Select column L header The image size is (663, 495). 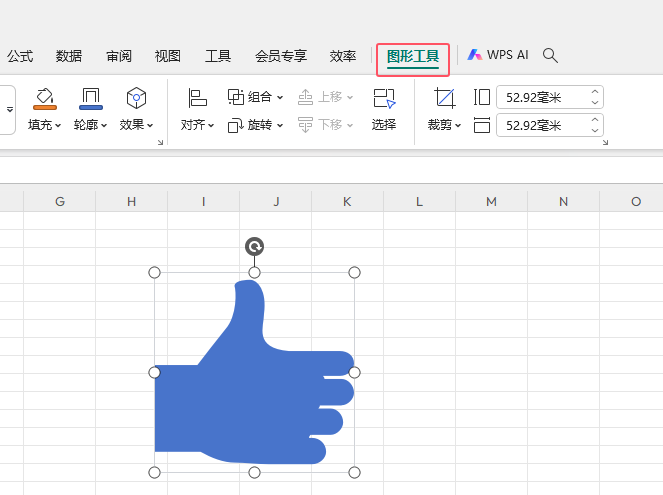click(x=419, y=201)
